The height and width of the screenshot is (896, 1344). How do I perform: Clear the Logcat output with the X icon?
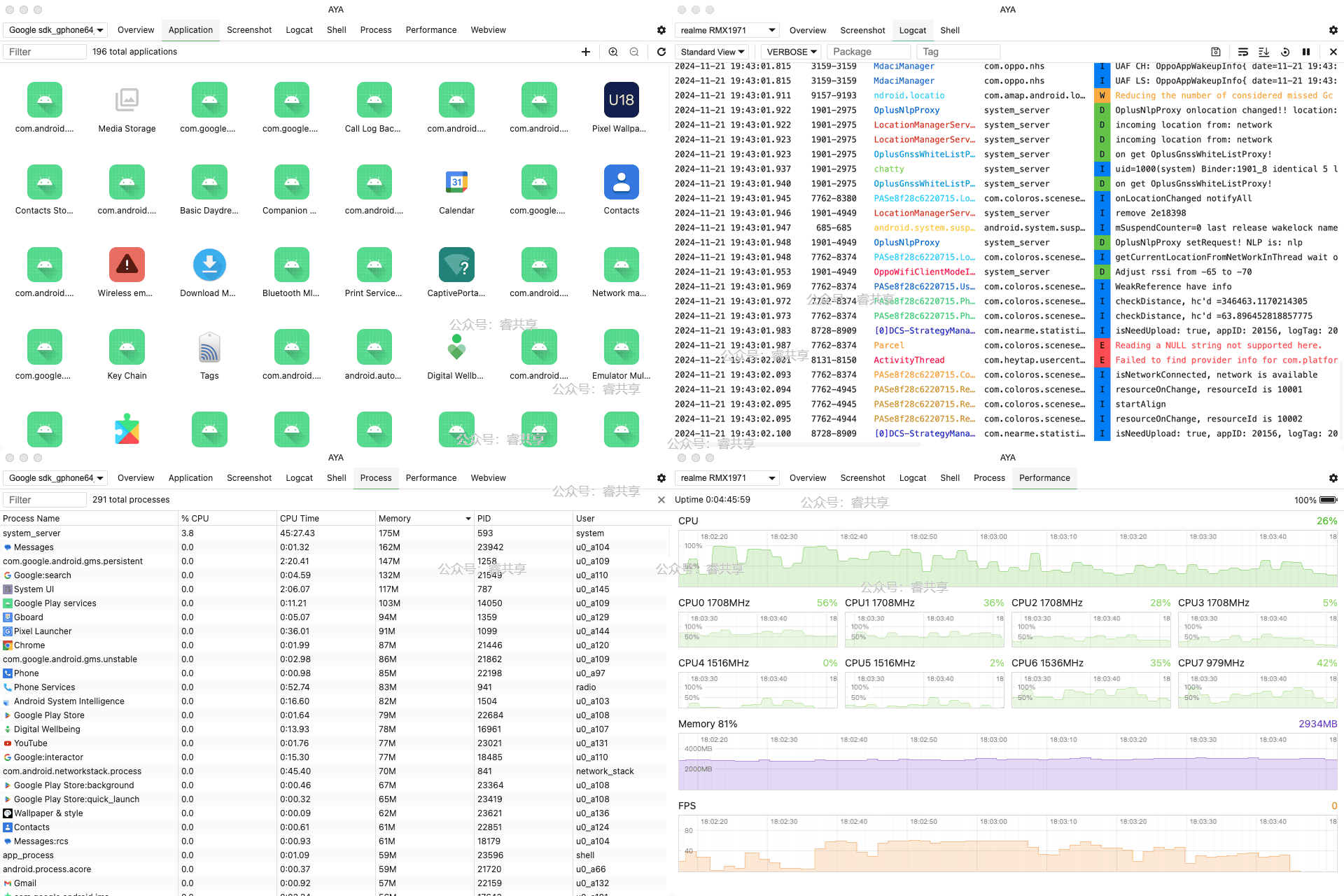pyautogui.click(x=1333, y=52)
